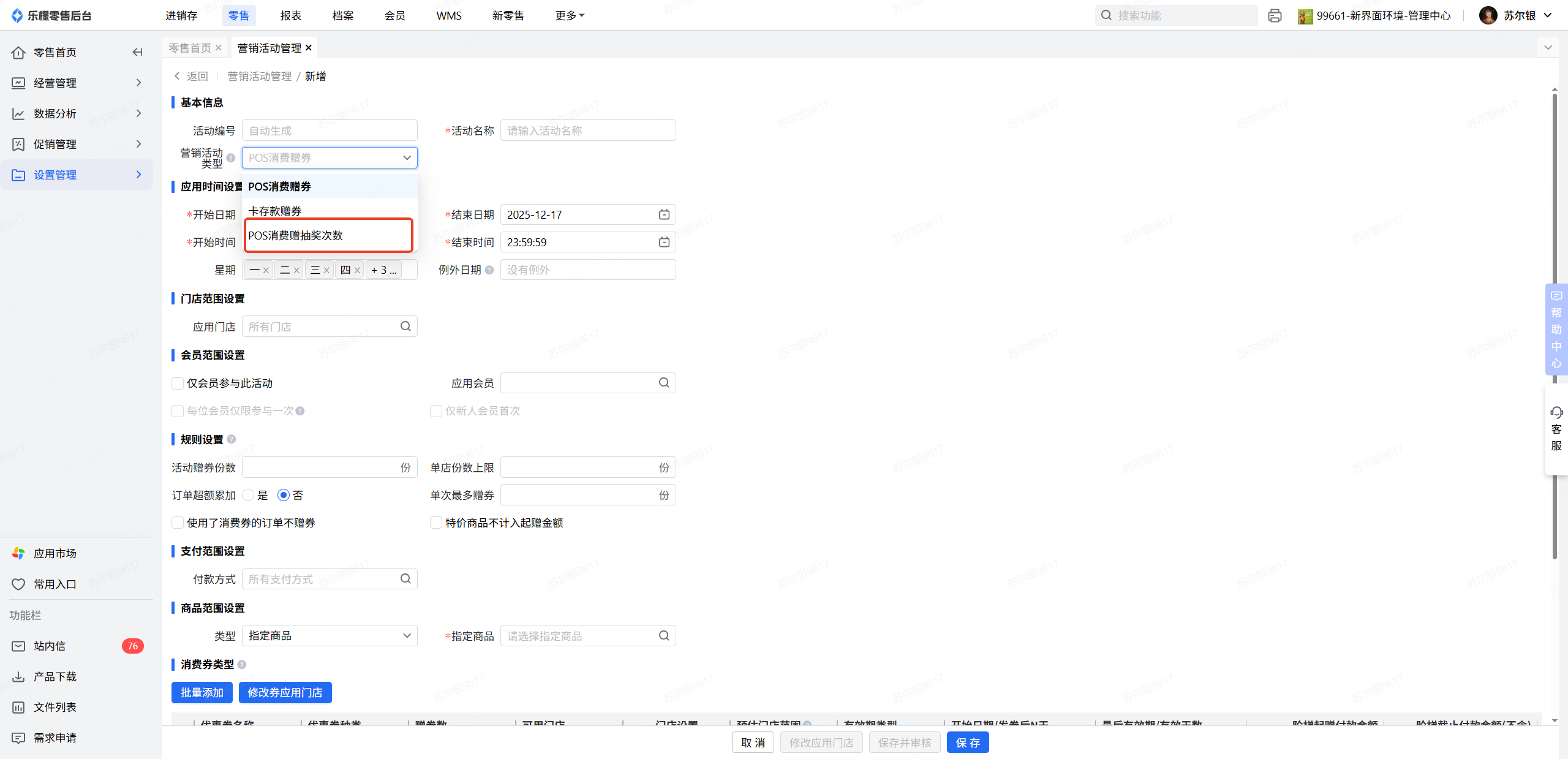Open the end date calendar icon
Viewport: 1568px width, 759px height.
pyautogui.click(x=664, y=214)
